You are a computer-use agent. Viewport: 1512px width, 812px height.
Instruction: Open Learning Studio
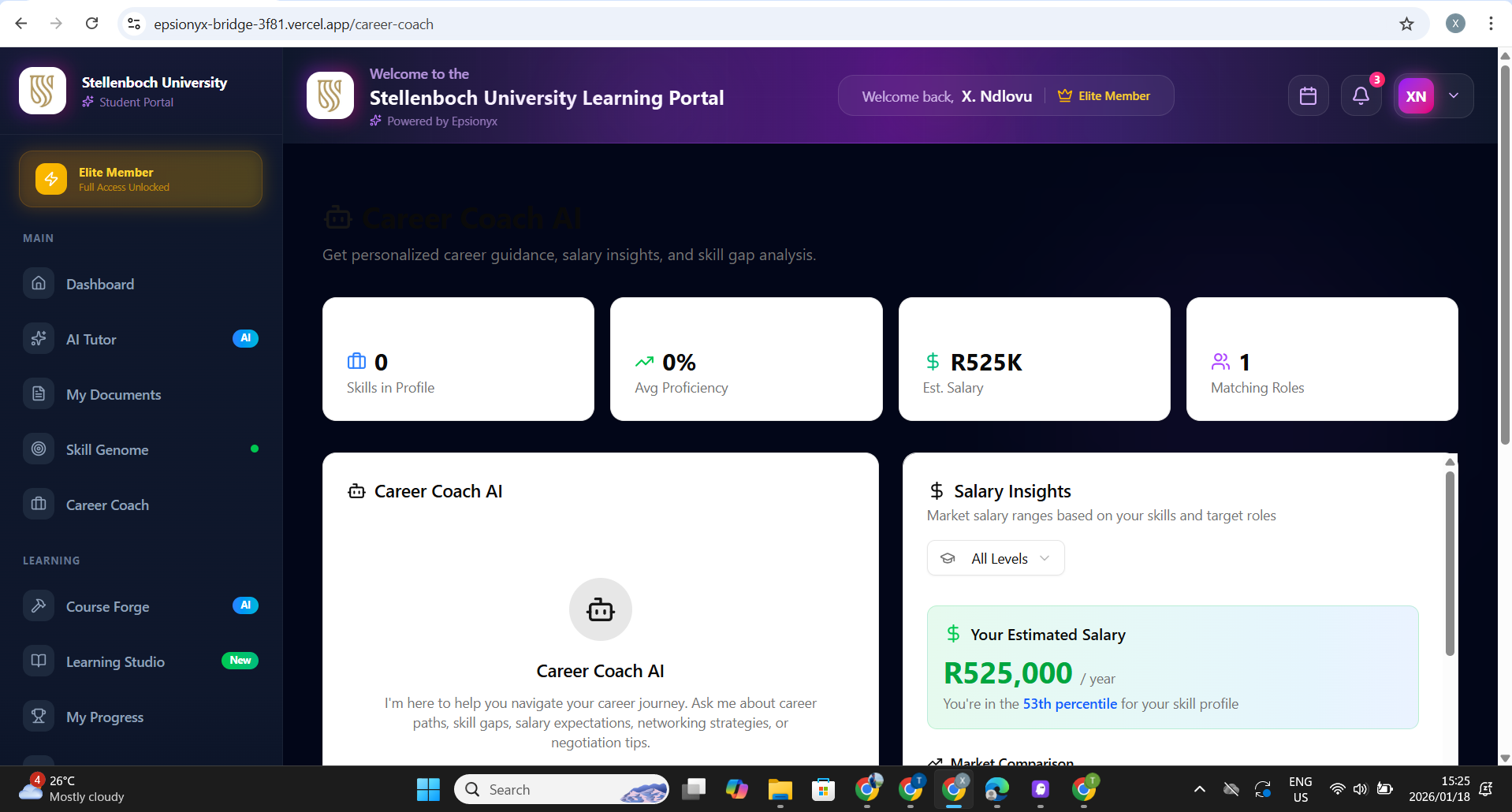pos(141,661)
